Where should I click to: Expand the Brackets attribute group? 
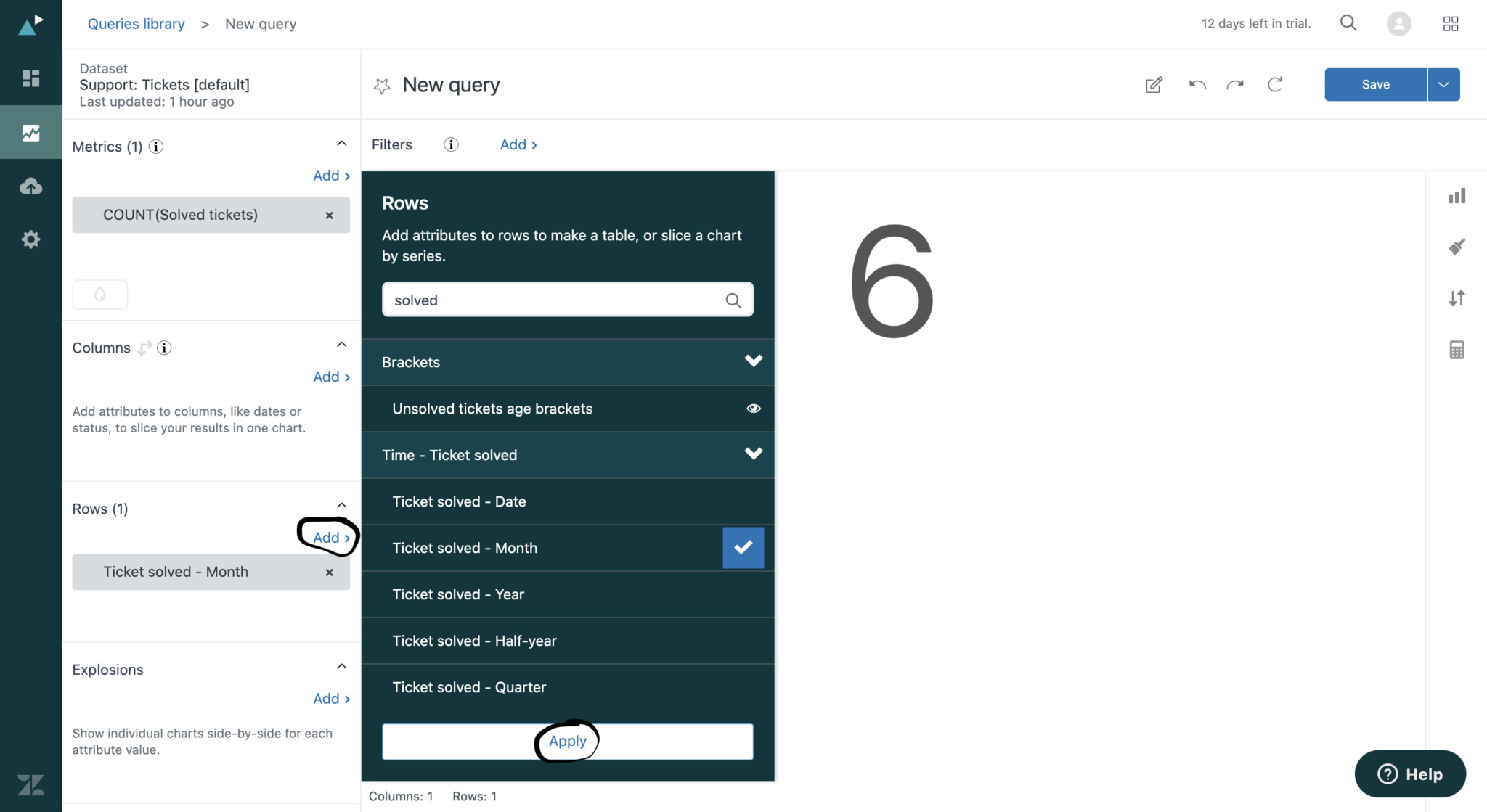[753, 361]
